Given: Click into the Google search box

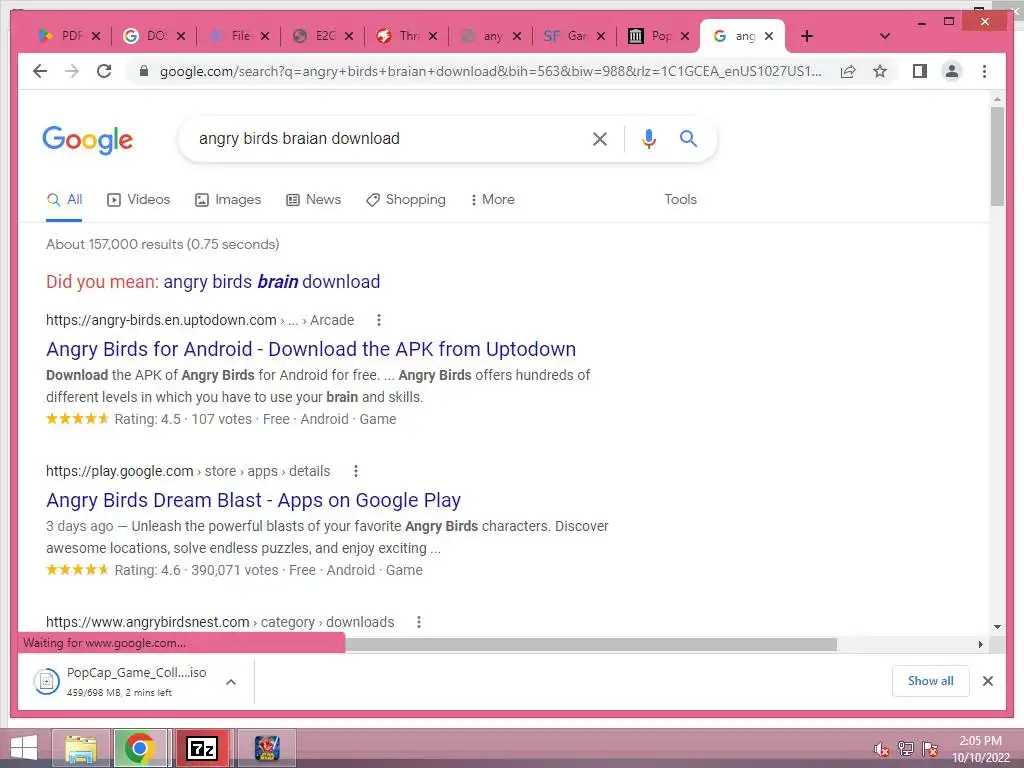Looking at the screenshot, I should click(x=392, y=138).
